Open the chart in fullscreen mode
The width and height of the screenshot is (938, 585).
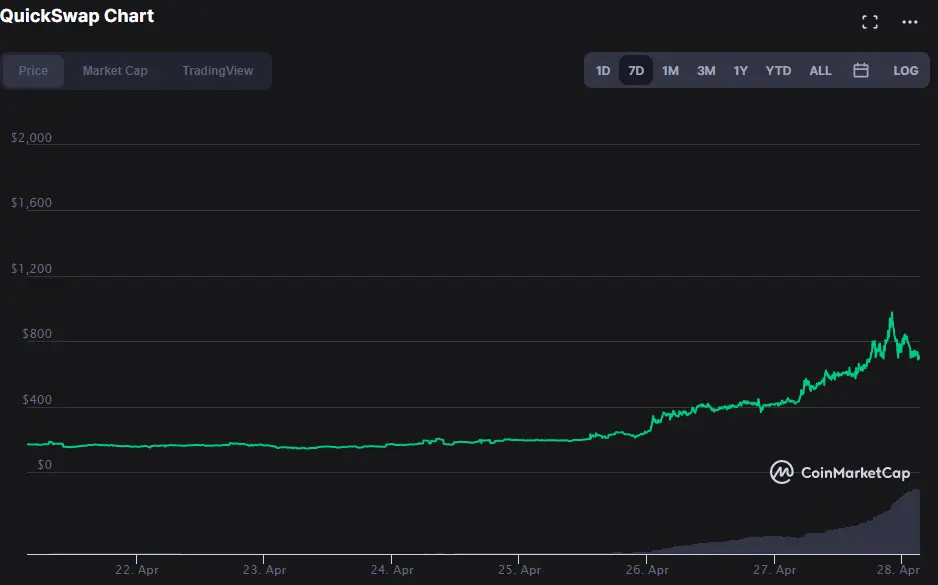(x=870, y=22)
